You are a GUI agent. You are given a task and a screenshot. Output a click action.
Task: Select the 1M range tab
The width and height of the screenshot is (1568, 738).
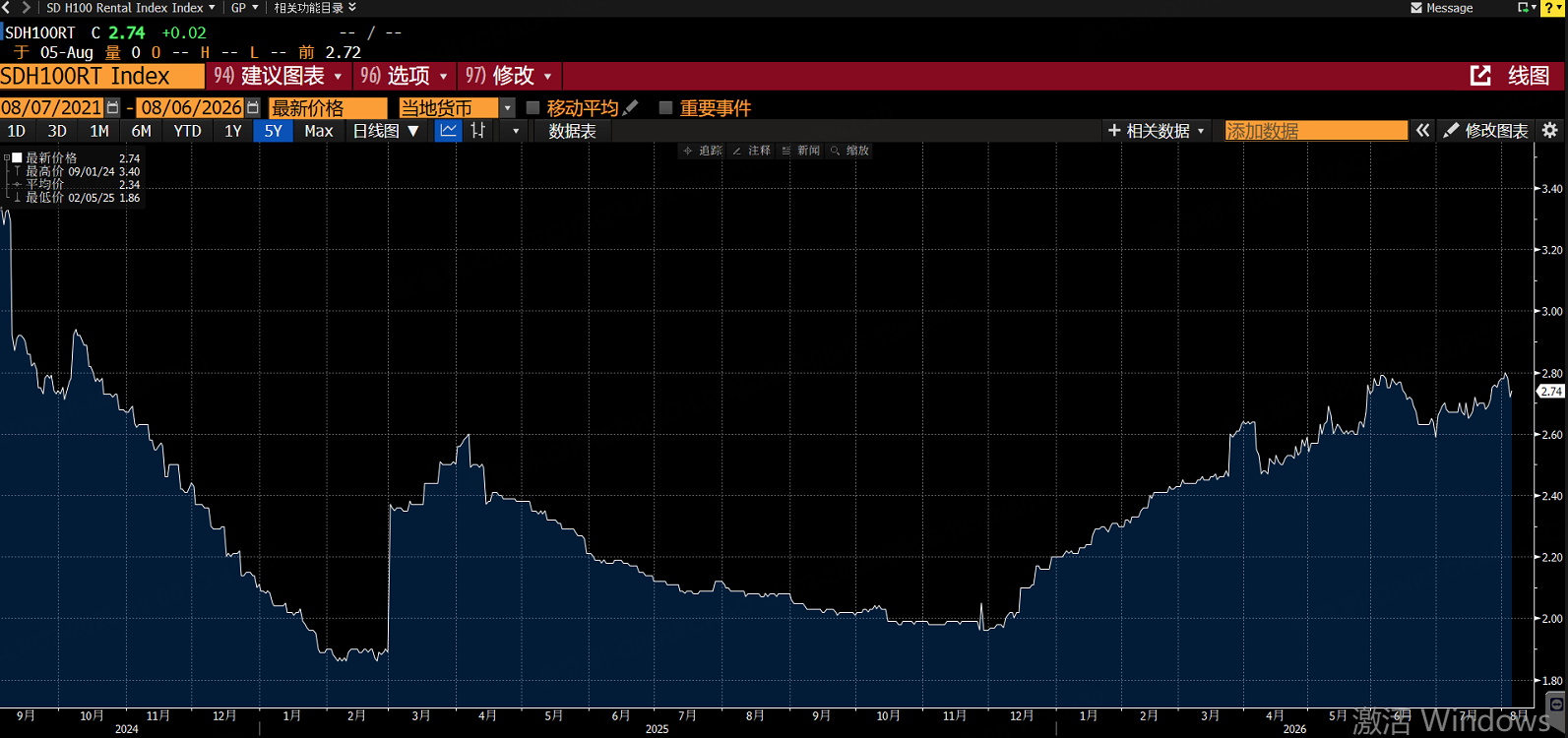(x=99, y=131)
